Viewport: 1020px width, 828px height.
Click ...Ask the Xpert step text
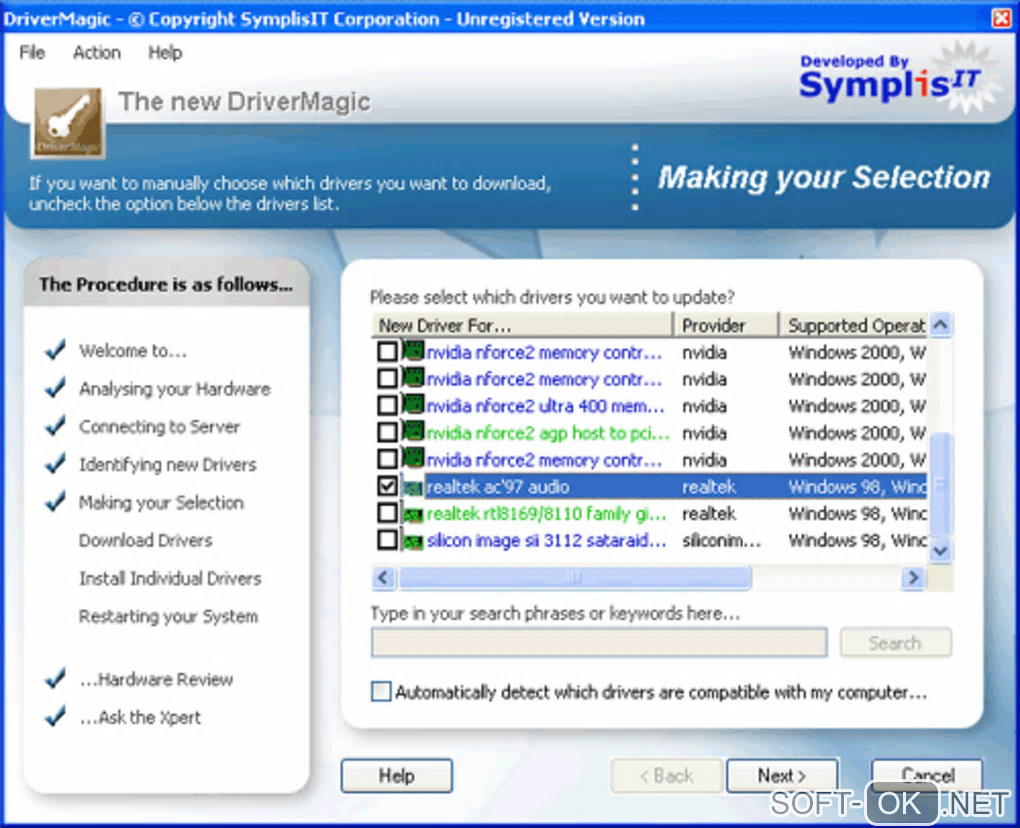(140, 717)
